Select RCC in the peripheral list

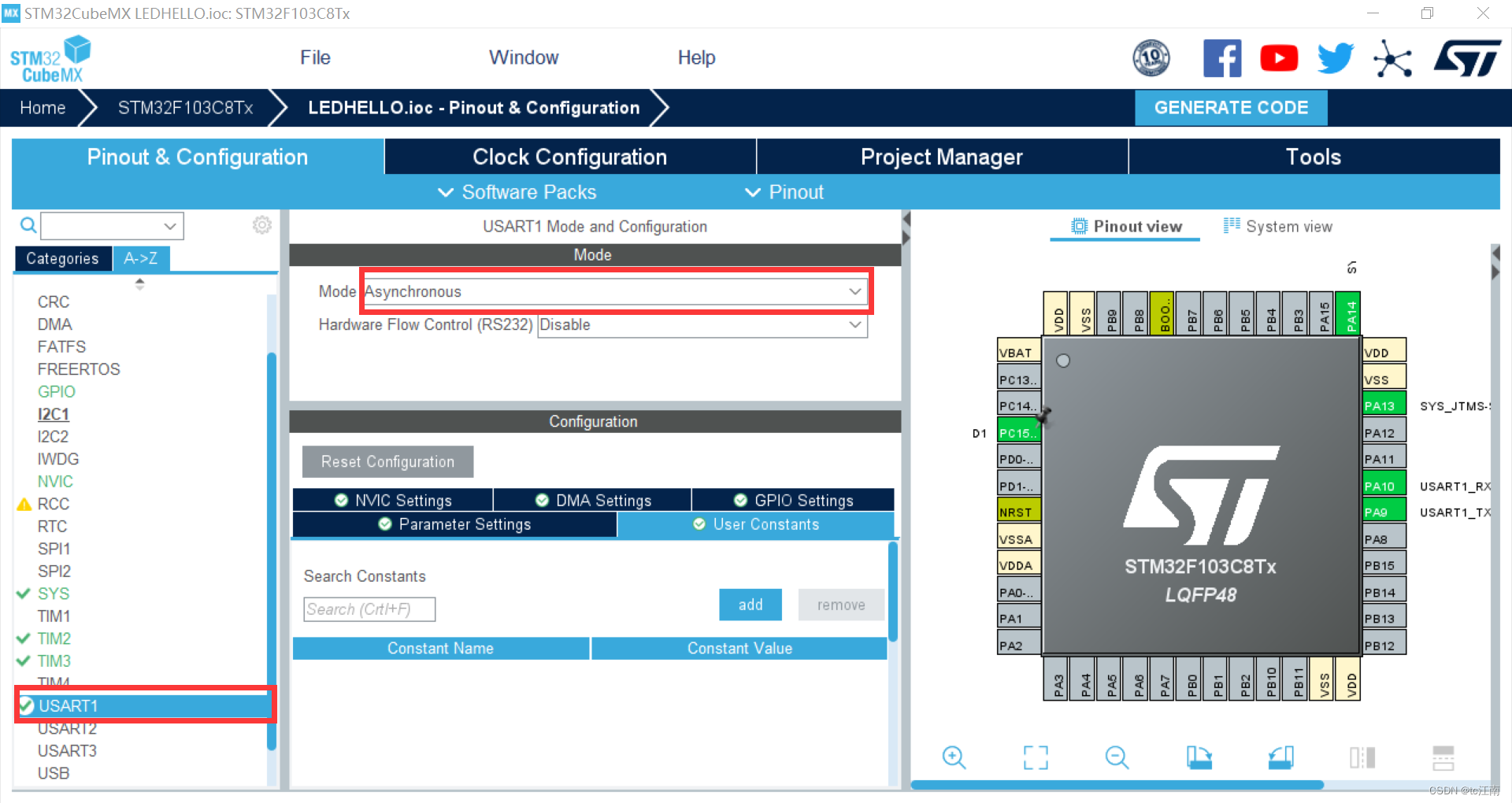pyautogui.click(x=54, y=504)
